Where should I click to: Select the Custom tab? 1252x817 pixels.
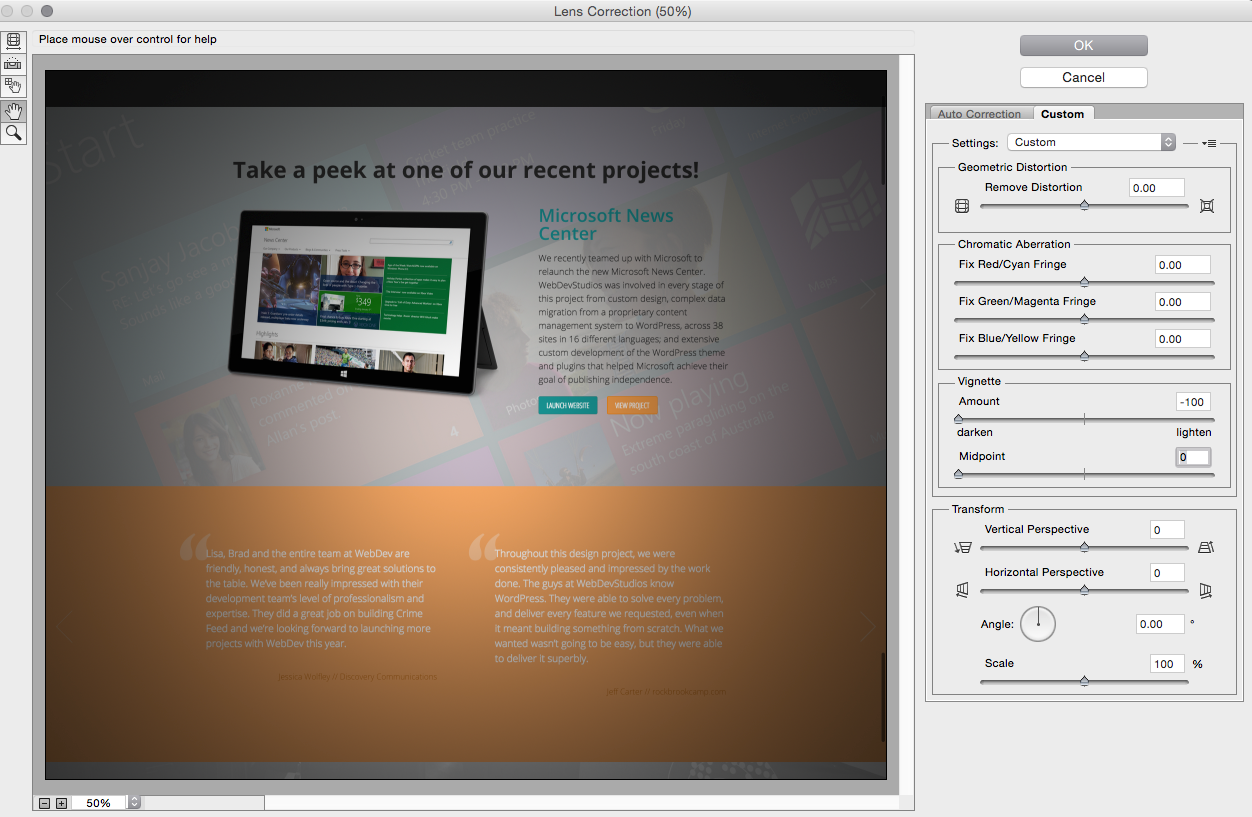1062,114
